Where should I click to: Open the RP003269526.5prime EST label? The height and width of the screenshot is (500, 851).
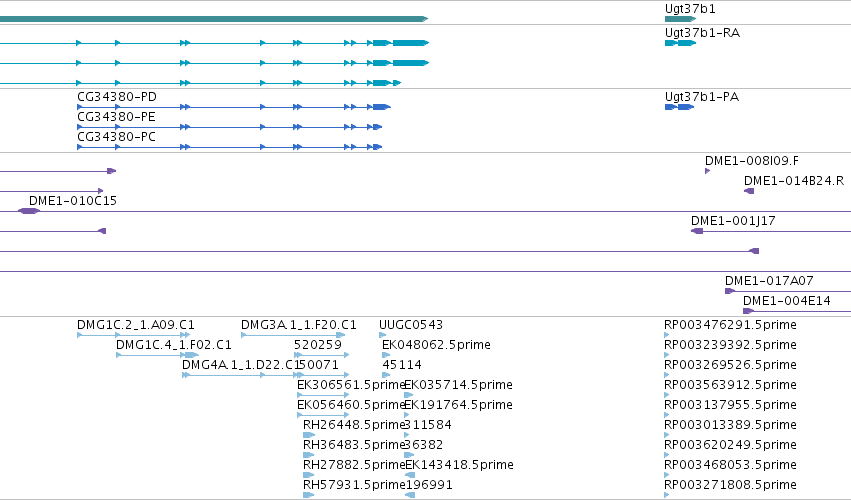[x=731, y=365]
